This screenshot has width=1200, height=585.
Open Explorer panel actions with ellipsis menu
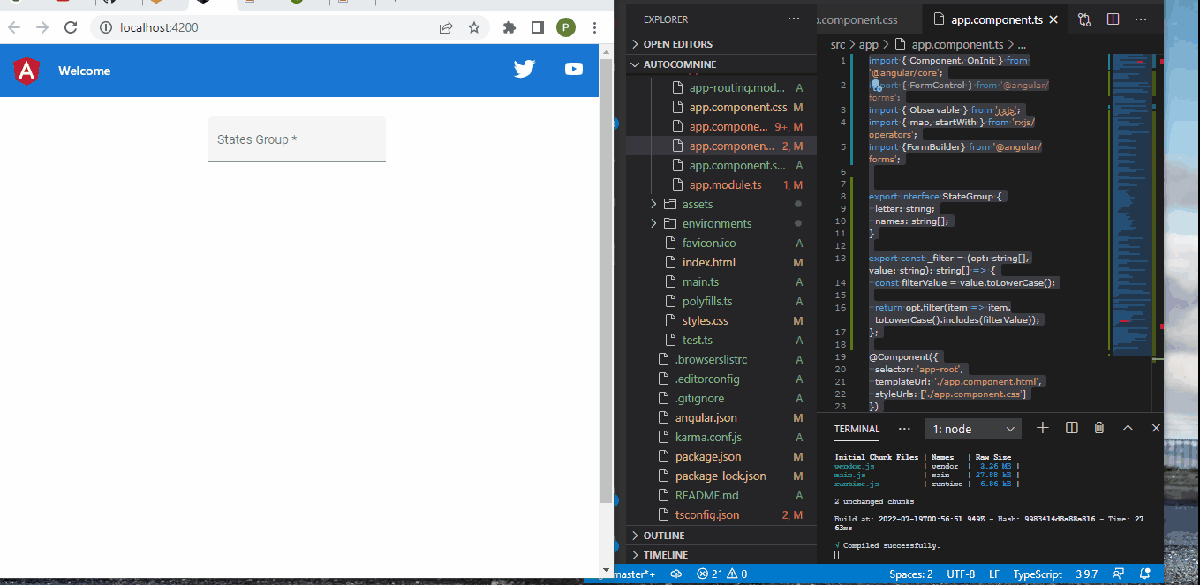795,18
